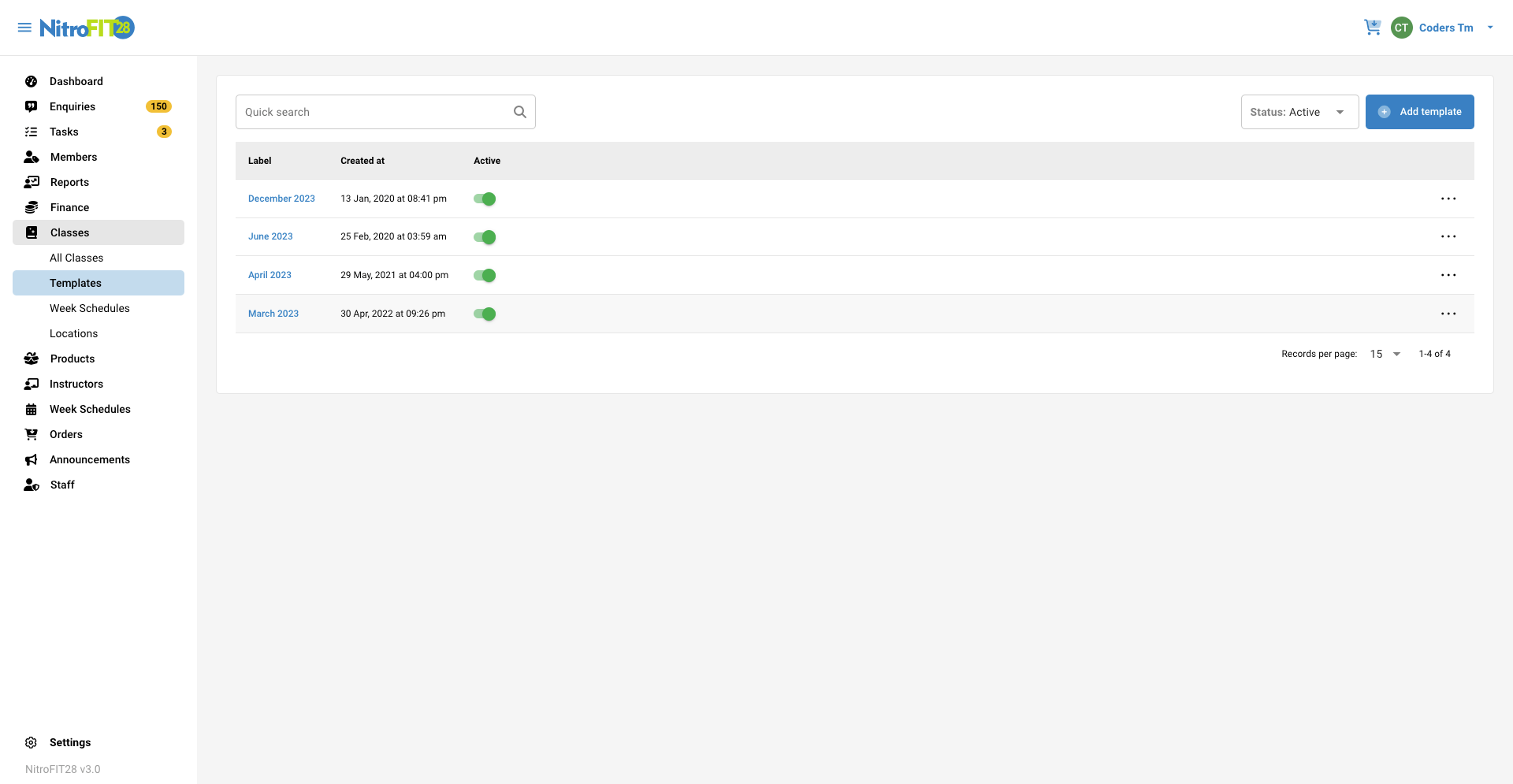Screen dimensions: 1513x784
Task: Toggle off the June 2023 template
Action: click(485, 236)
